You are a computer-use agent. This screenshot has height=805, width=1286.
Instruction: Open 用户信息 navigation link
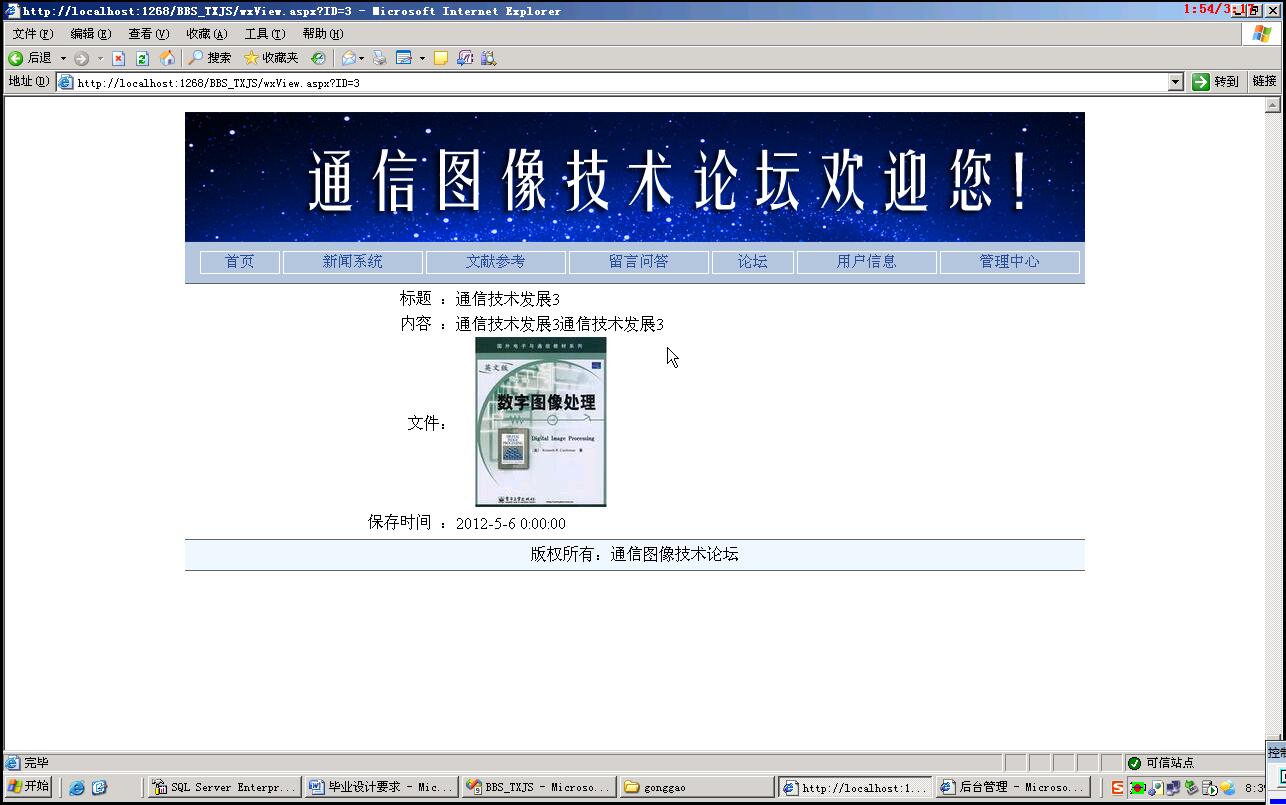pos(866,262)
